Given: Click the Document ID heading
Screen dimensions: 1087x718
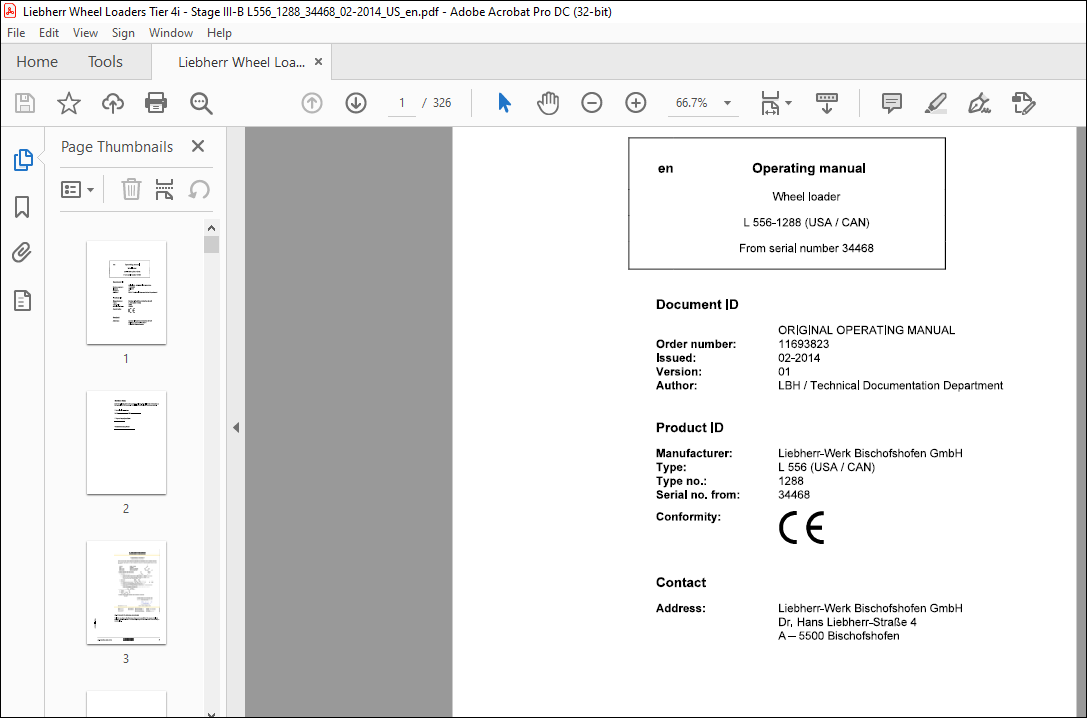Looking at the screenshot, I should (697, 305).
